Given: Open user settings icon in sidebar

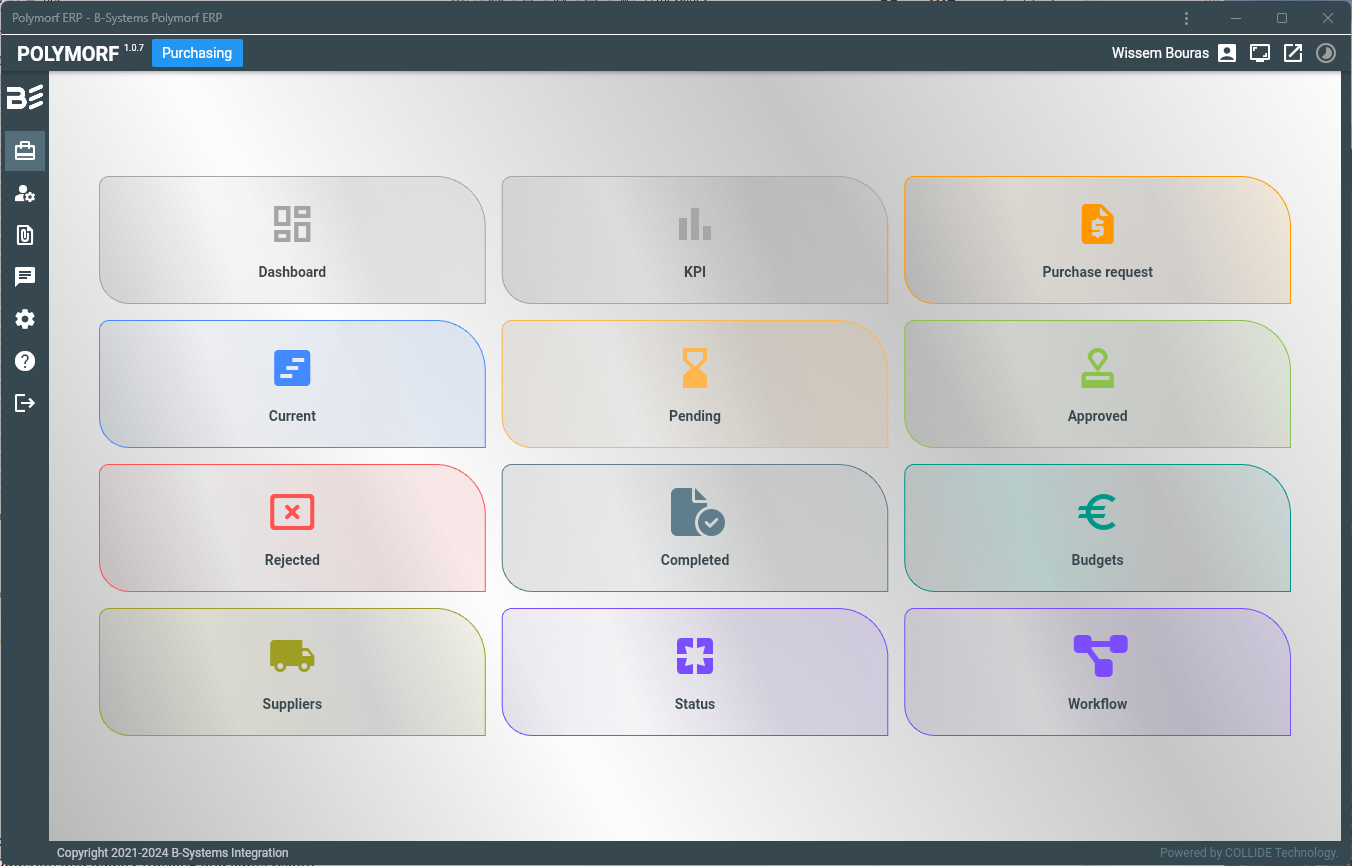Looking at the screenshot, I should 25,194.
